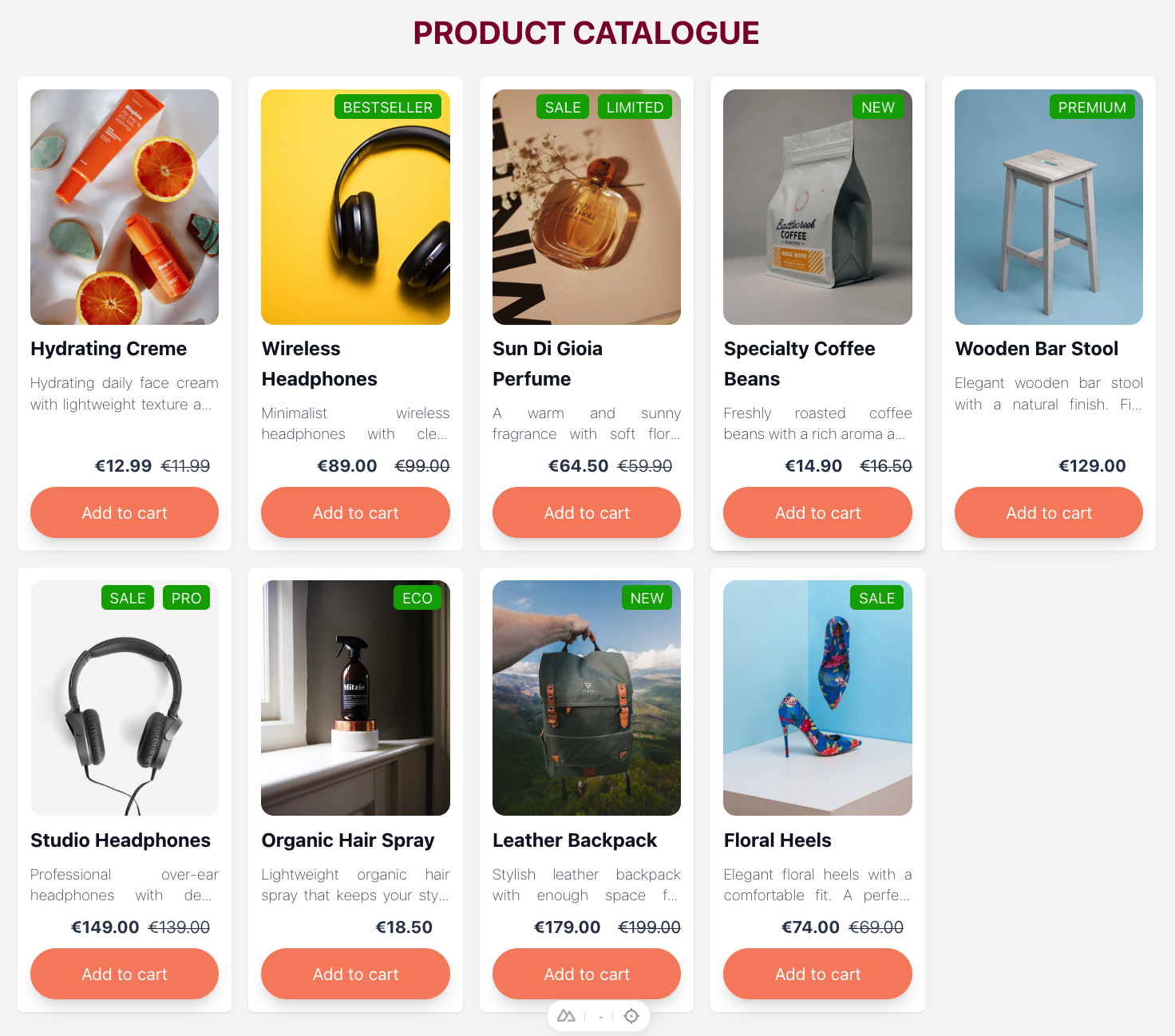This screenshot has width=1175, height=1036.
Task: Click the NEW badge on Leather Backpack
Action: click(x=647, y=597)
